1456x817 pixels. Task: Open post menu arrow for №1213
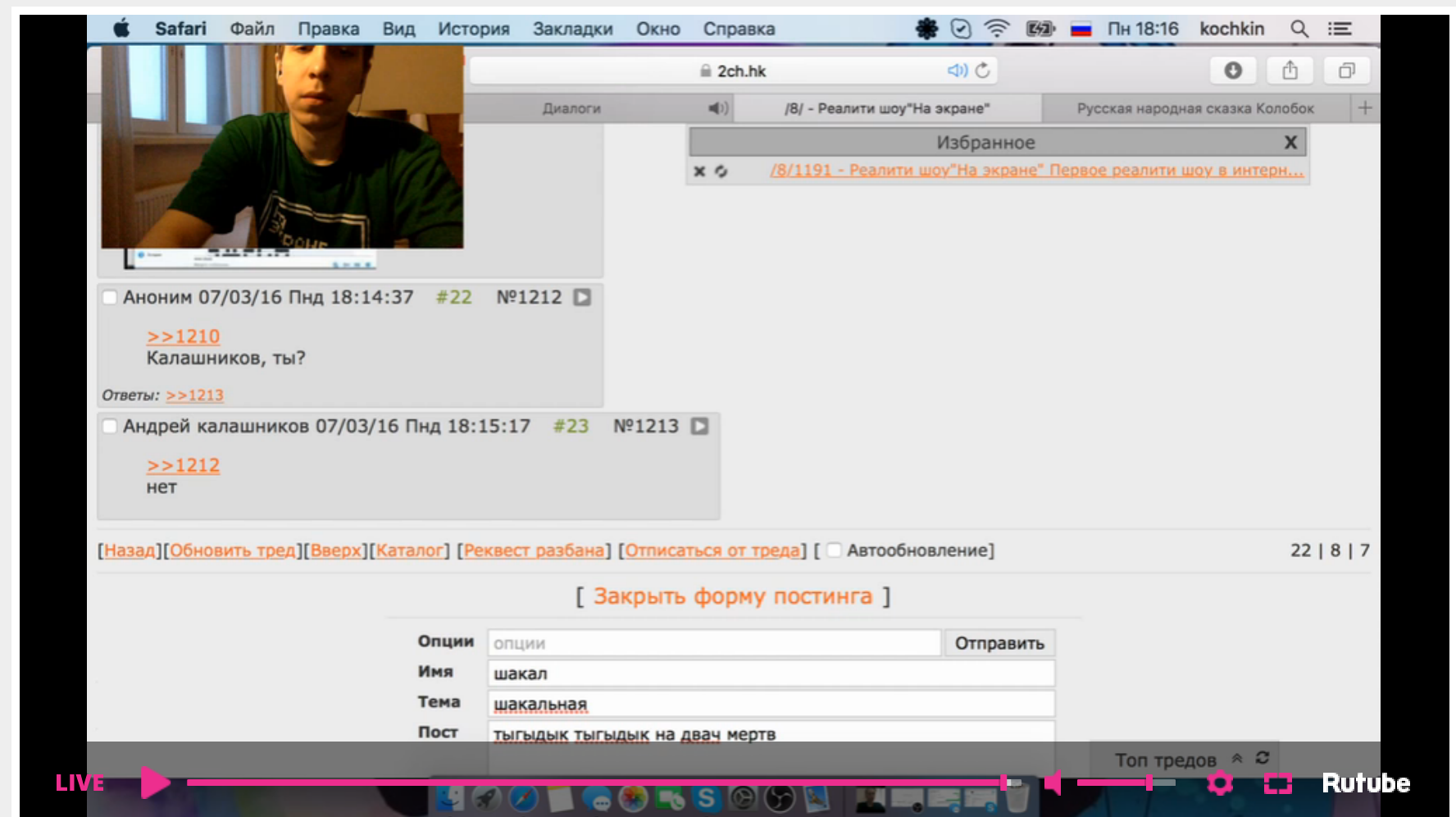(x=699, y=426)
